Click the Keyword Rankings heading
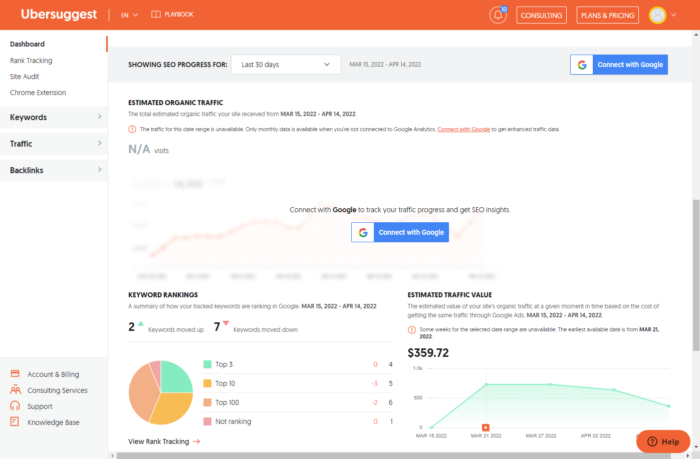 pos(163,295)
